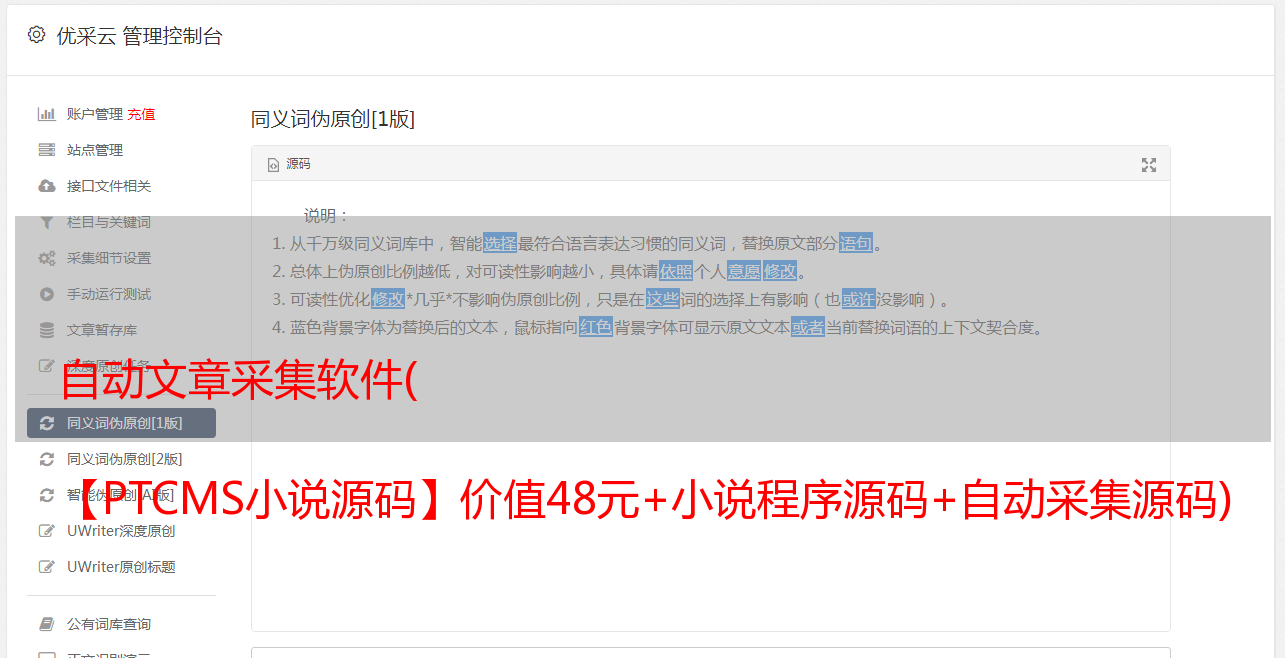The image size is (1285, 658).
Task: Click the red 充值 recharge link
Action: pos(141,114)
